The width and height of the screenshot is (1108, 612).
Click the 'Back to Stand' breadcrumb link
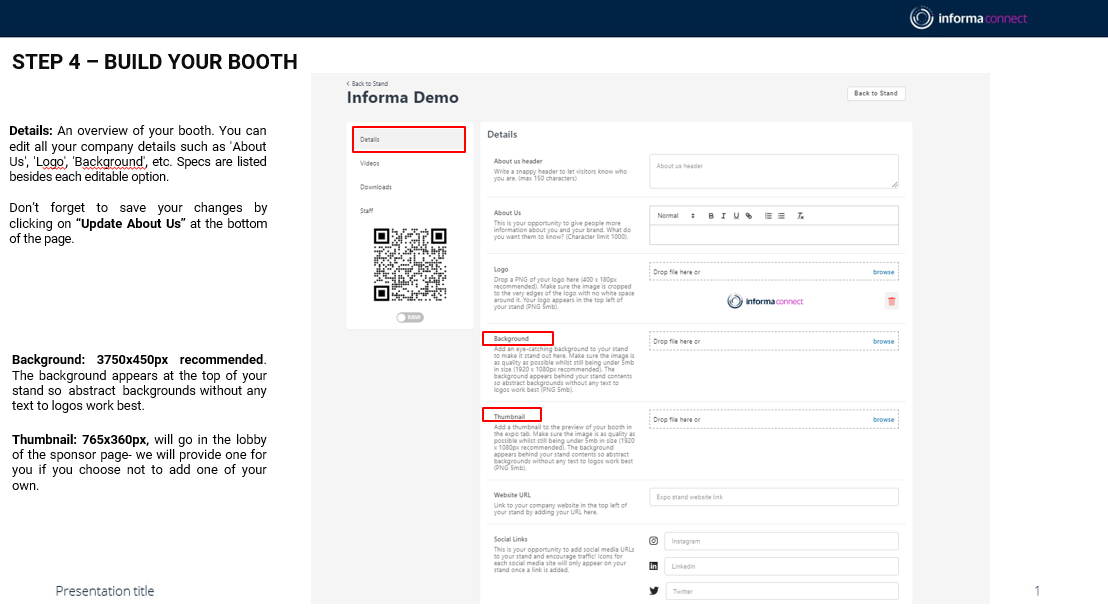click(367, 84)
